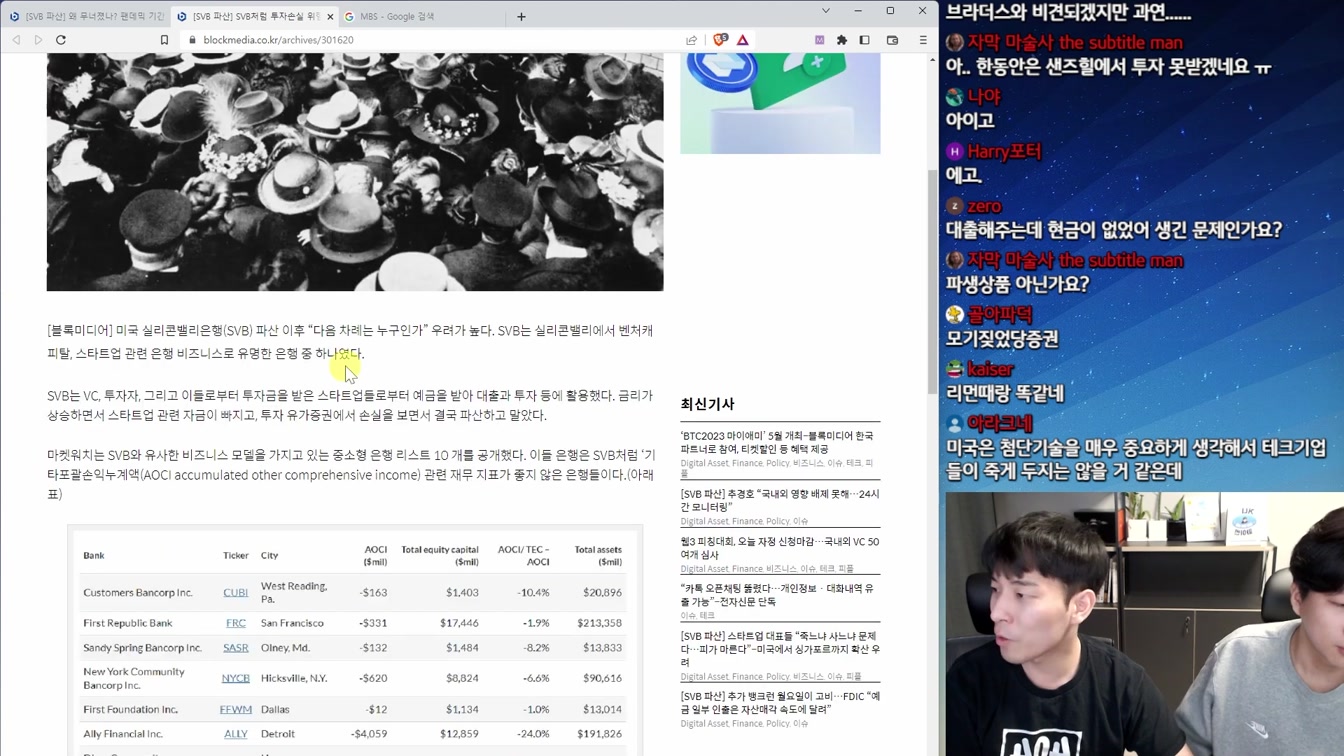Open the purple M extension icon
Image resolution: width=1344 pixels, height=756 pixels.
tap(820, 40)
